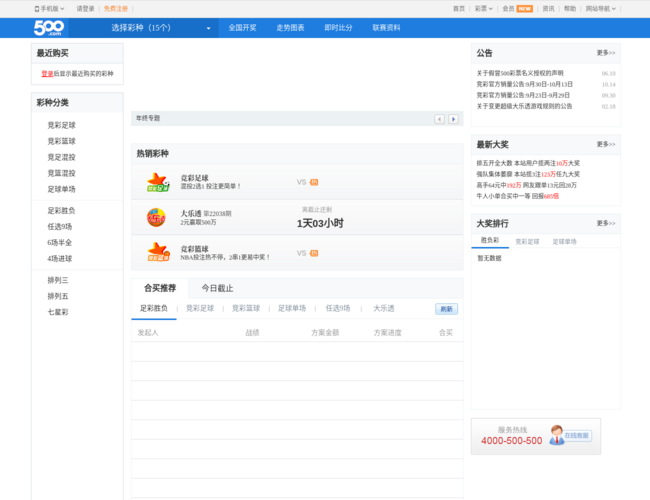Select the 胜负彩 tab in 大奖排行
Viewport: 650px width, 500px height.
click(x=490, y=240)
